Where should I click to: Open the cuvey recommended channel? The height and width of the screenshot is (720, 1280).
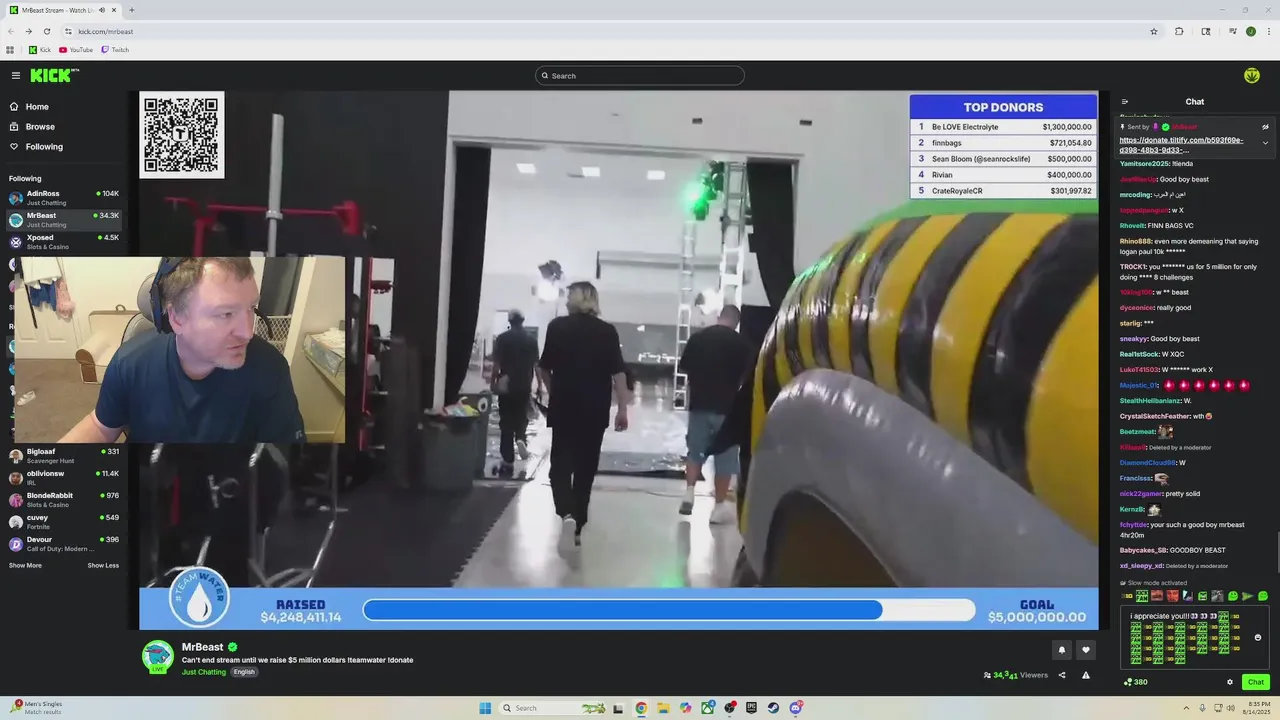64,521
